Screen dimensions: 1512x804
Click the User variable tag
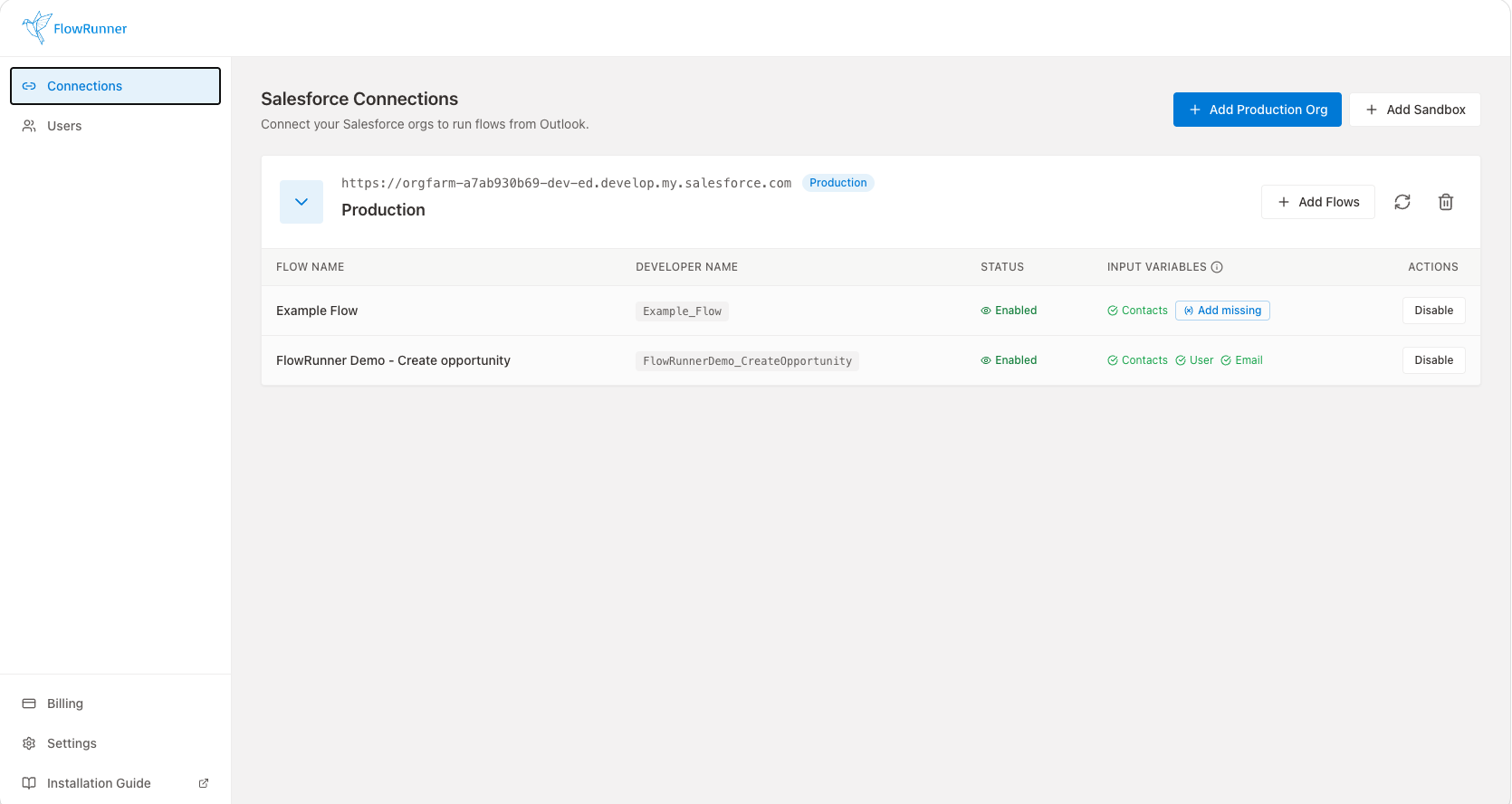pyautogui.click(x=1194, y=360)
